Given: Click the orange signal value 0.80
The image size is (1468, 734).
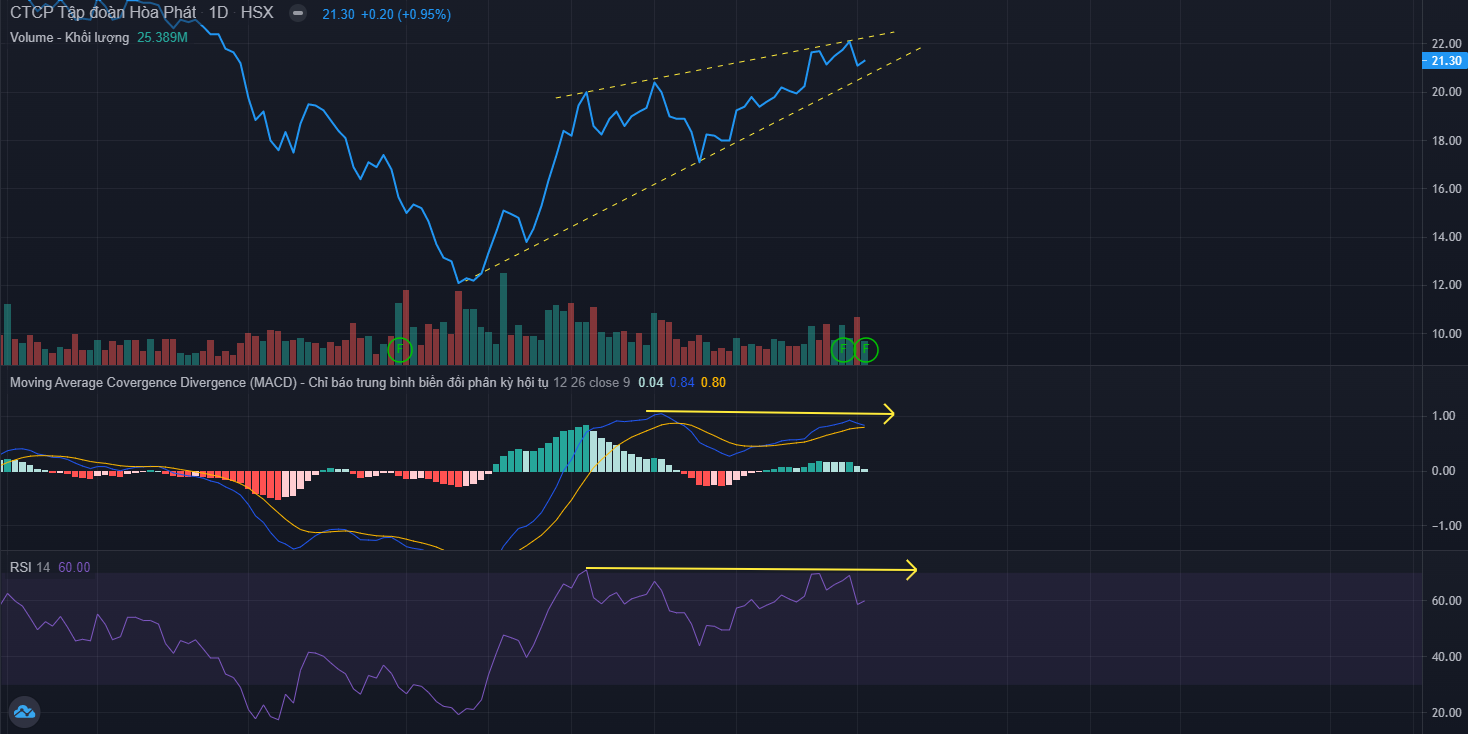Looking at the screenshot, I should coord(713,382).
